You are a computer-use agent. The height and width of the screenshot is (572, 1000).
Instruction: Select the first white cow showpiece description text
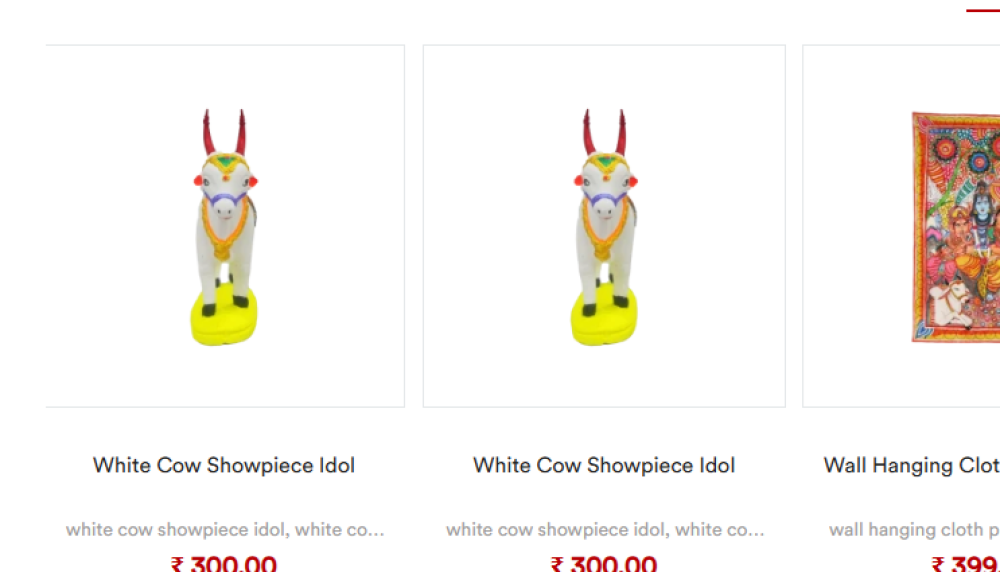(x=225, y=530)
